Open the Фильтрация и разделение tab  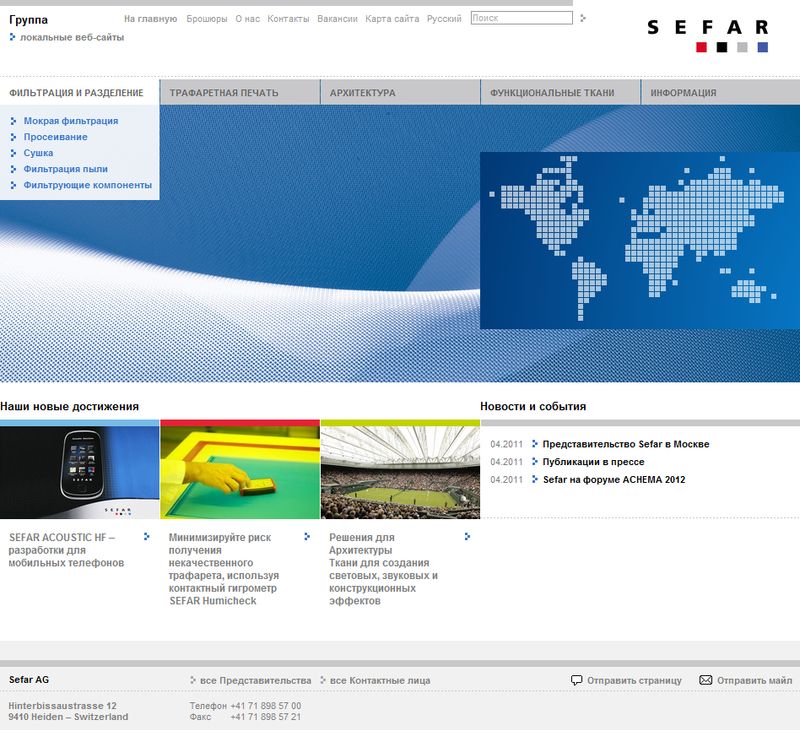point(80,92)
